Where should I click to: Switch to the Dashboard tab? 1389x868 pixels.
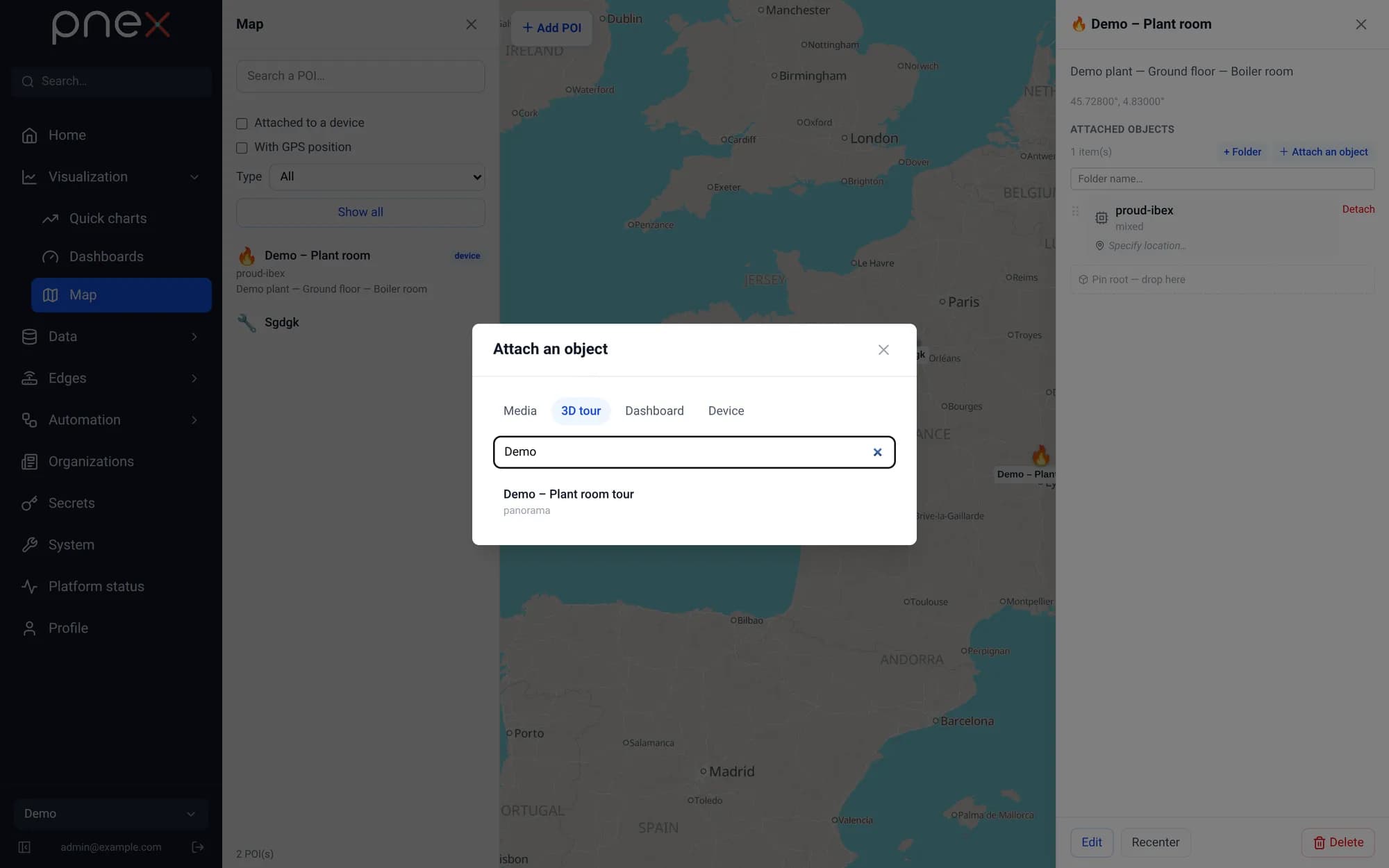click(654, 411)
